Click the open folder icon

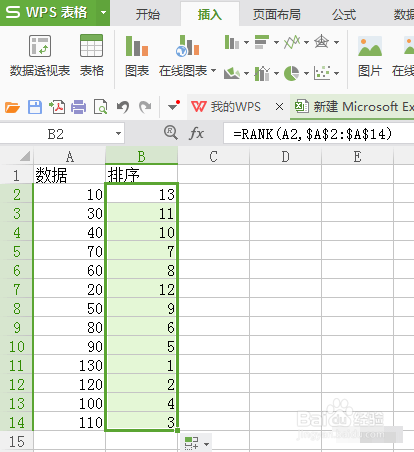(12, 107)
